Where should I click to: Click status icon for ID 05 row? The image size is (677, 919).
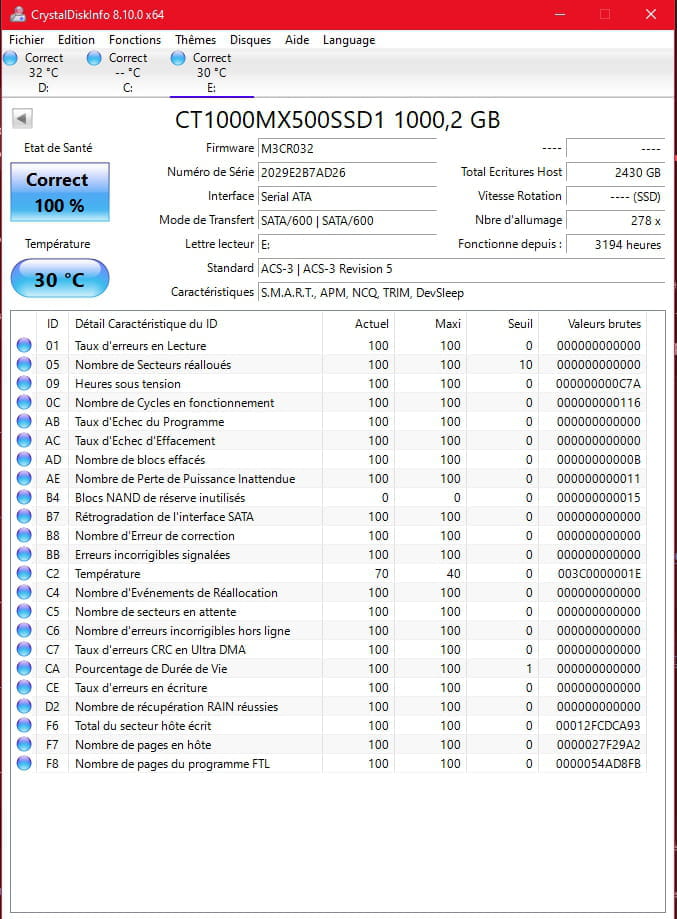[24, 364]
